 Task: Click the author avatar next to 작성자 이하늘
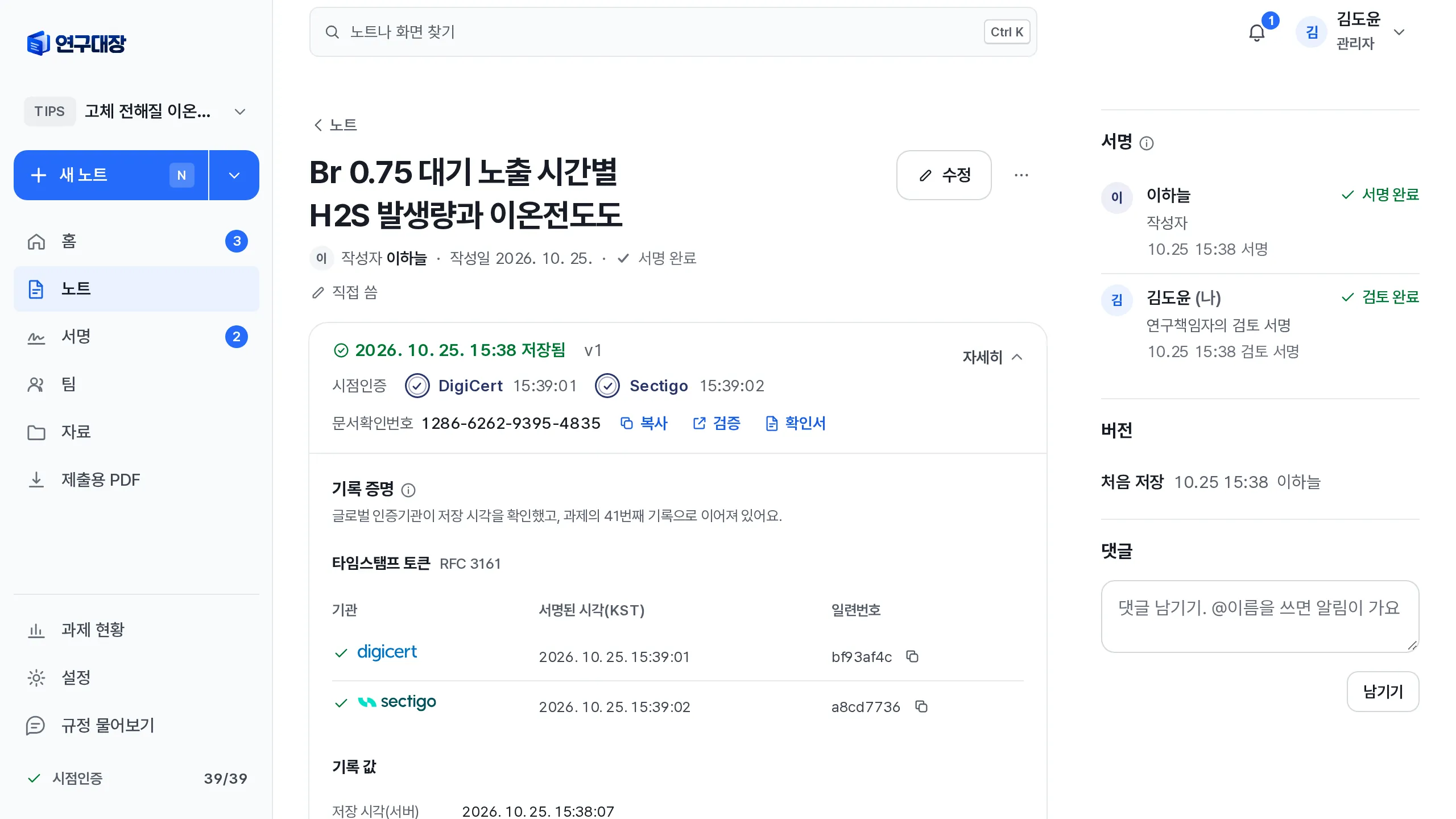(322, 258)
